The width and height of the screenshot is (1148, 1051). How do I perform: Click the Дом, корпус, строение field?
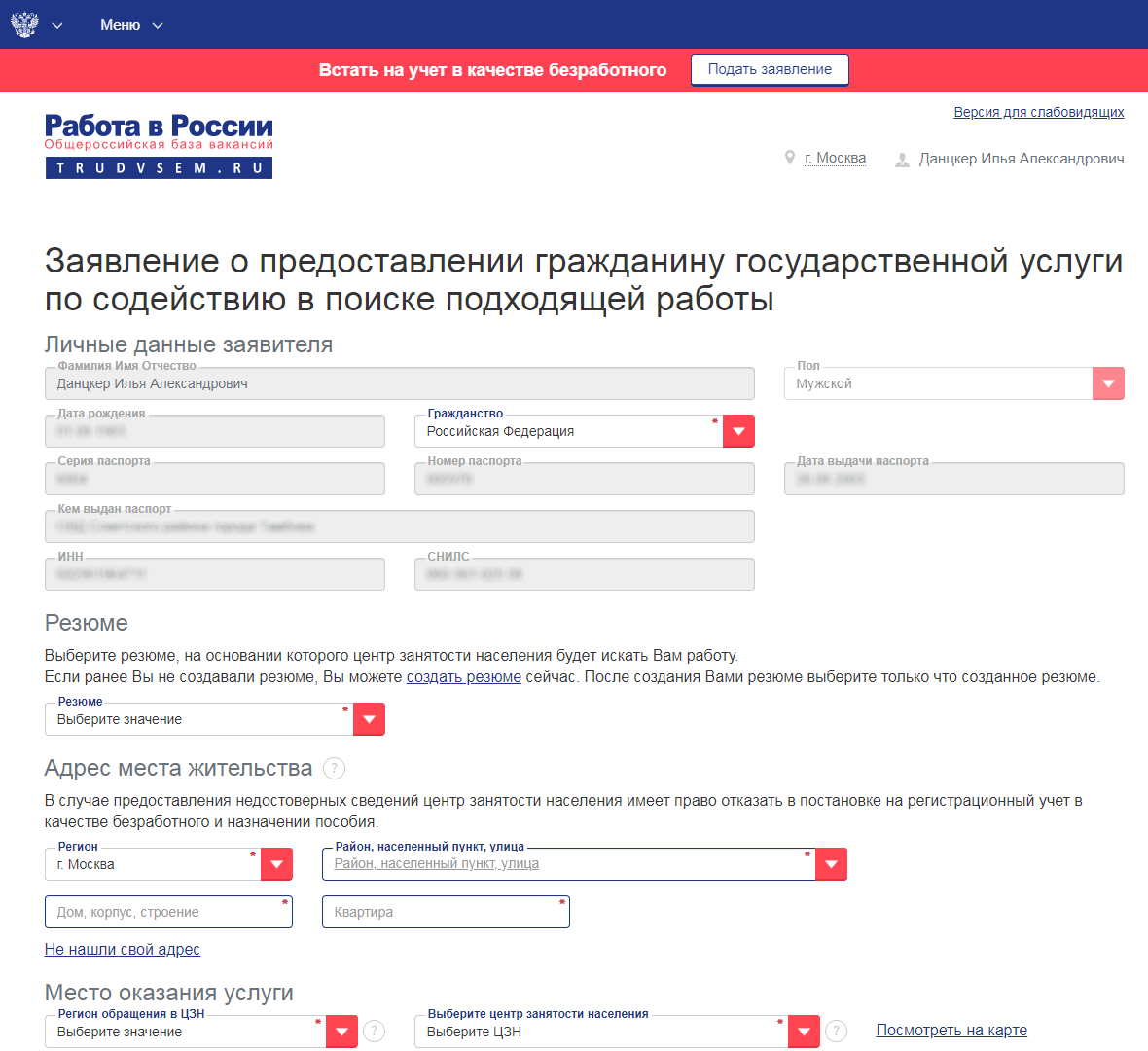pyautogui.click(x=168, y=912)
